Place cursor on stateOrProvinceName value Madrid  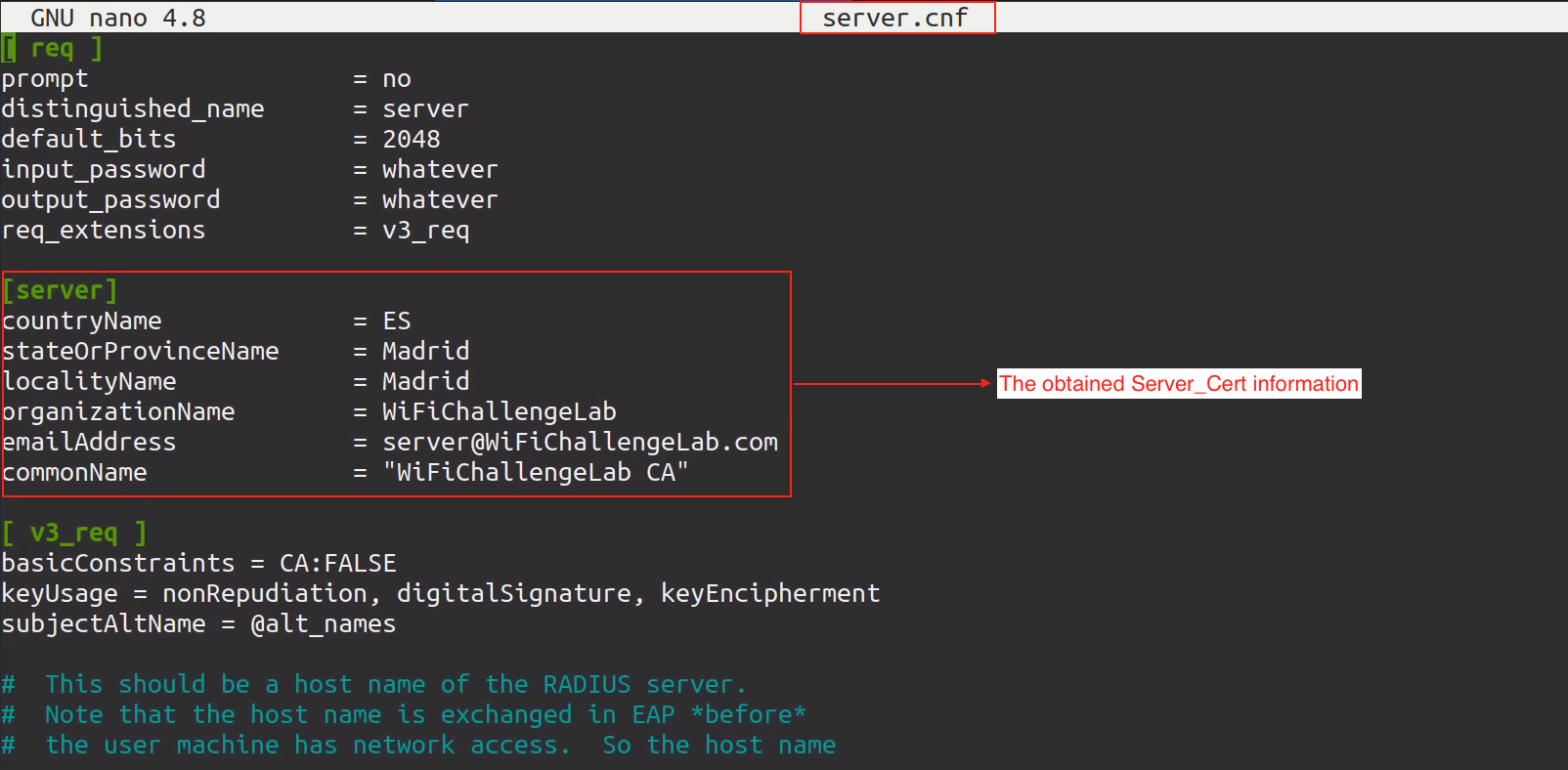425,351
